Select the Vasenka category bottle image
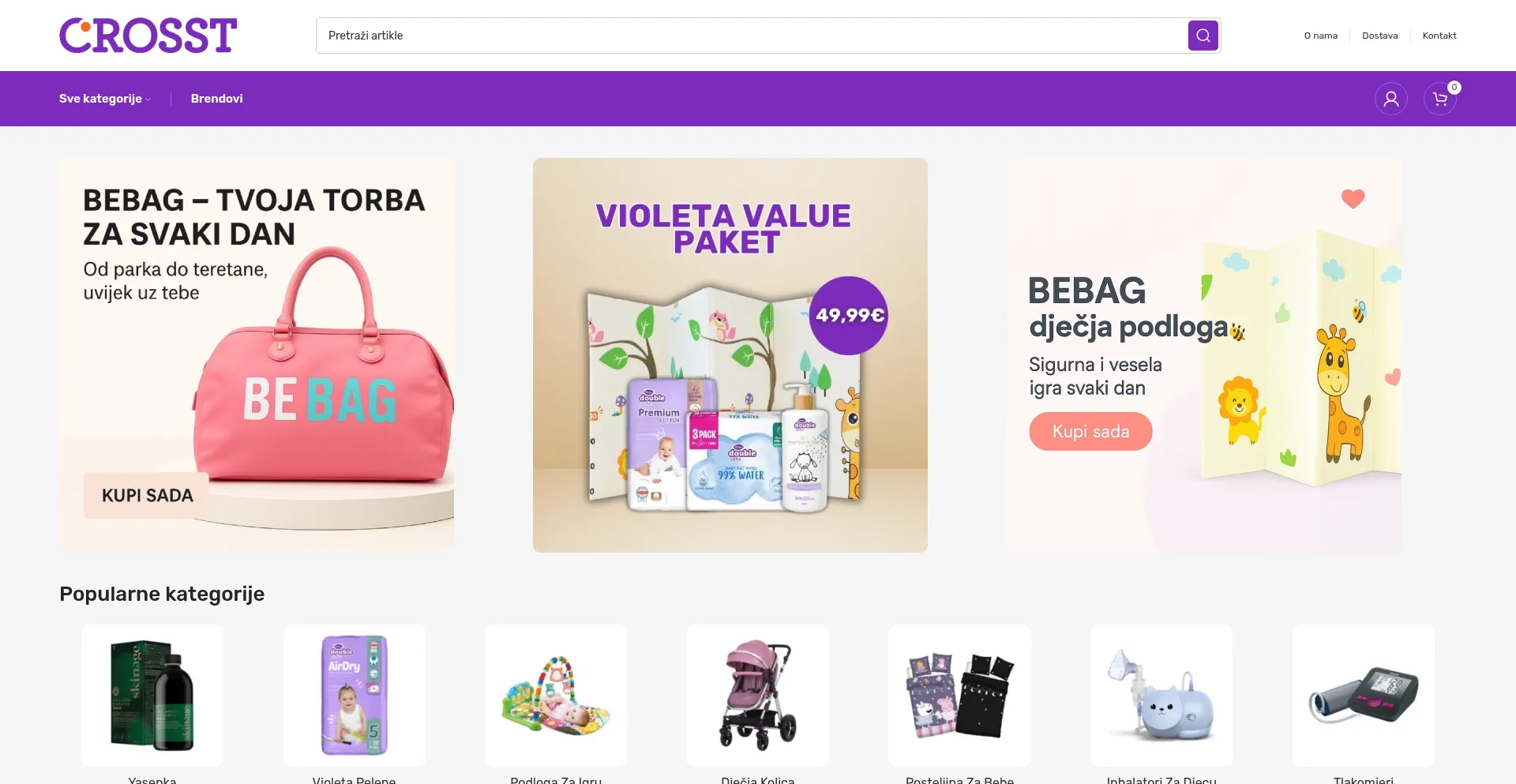This screenshot has width=1516, height=784. (x=152, y=695)
